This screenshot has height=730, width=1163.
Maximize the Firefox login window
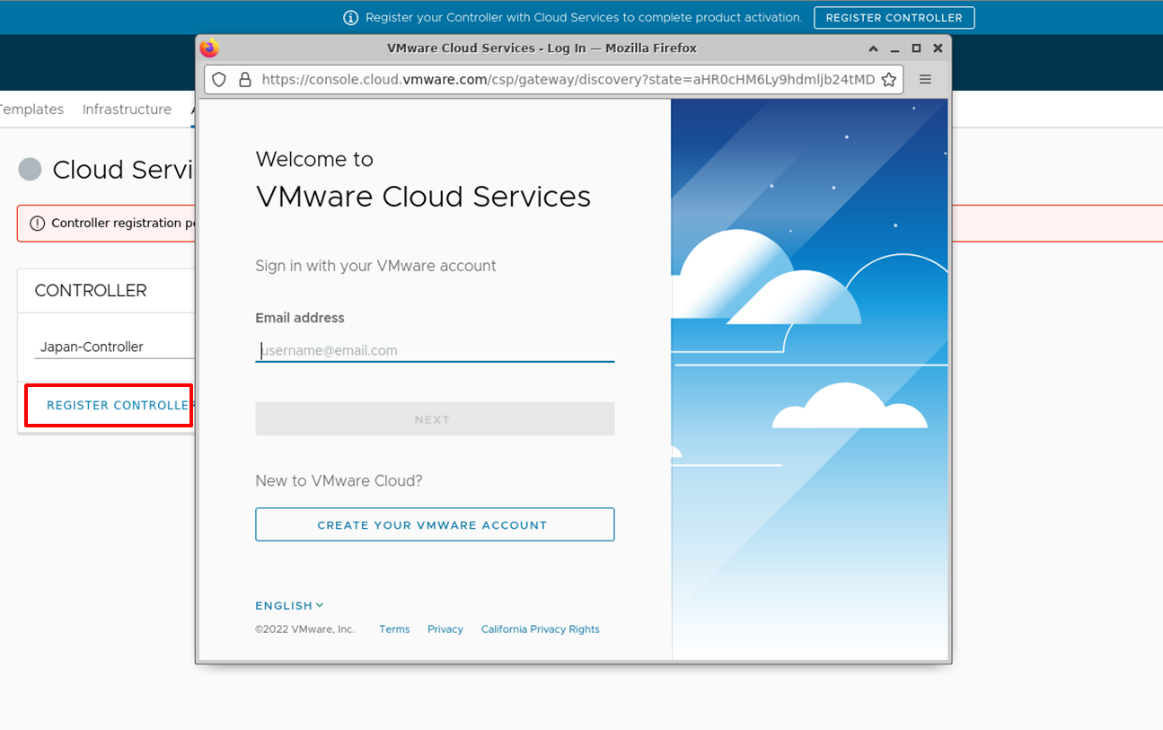(916, 48)
